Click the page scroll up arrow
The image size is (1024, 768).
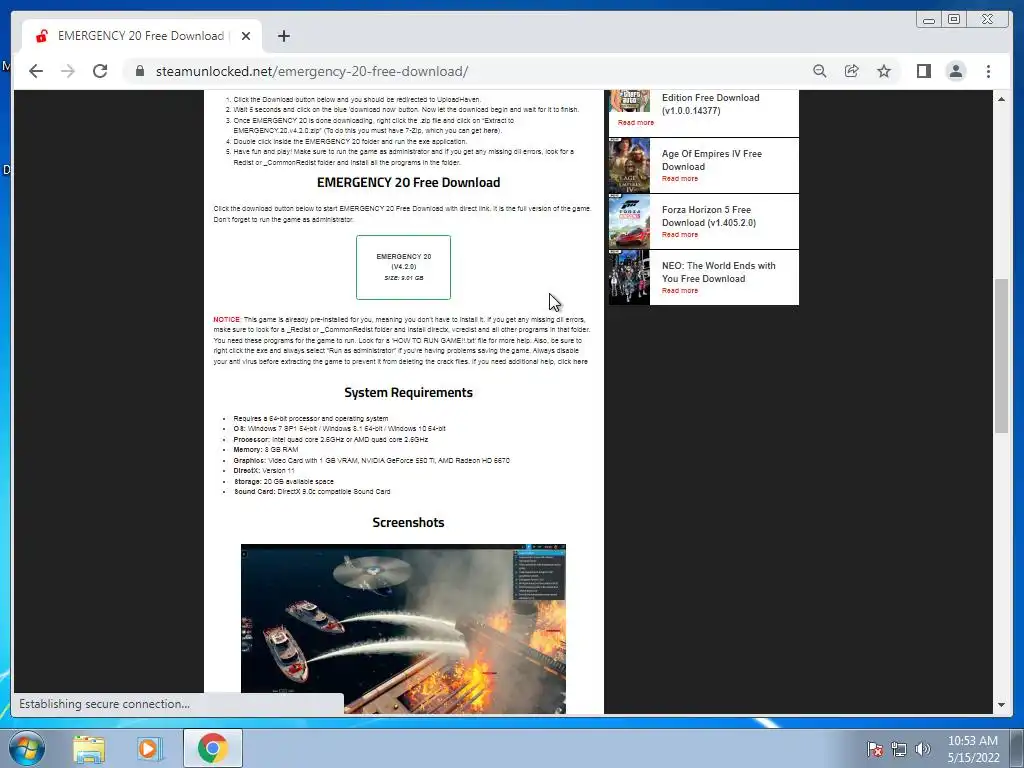[x=1001, y=99]
